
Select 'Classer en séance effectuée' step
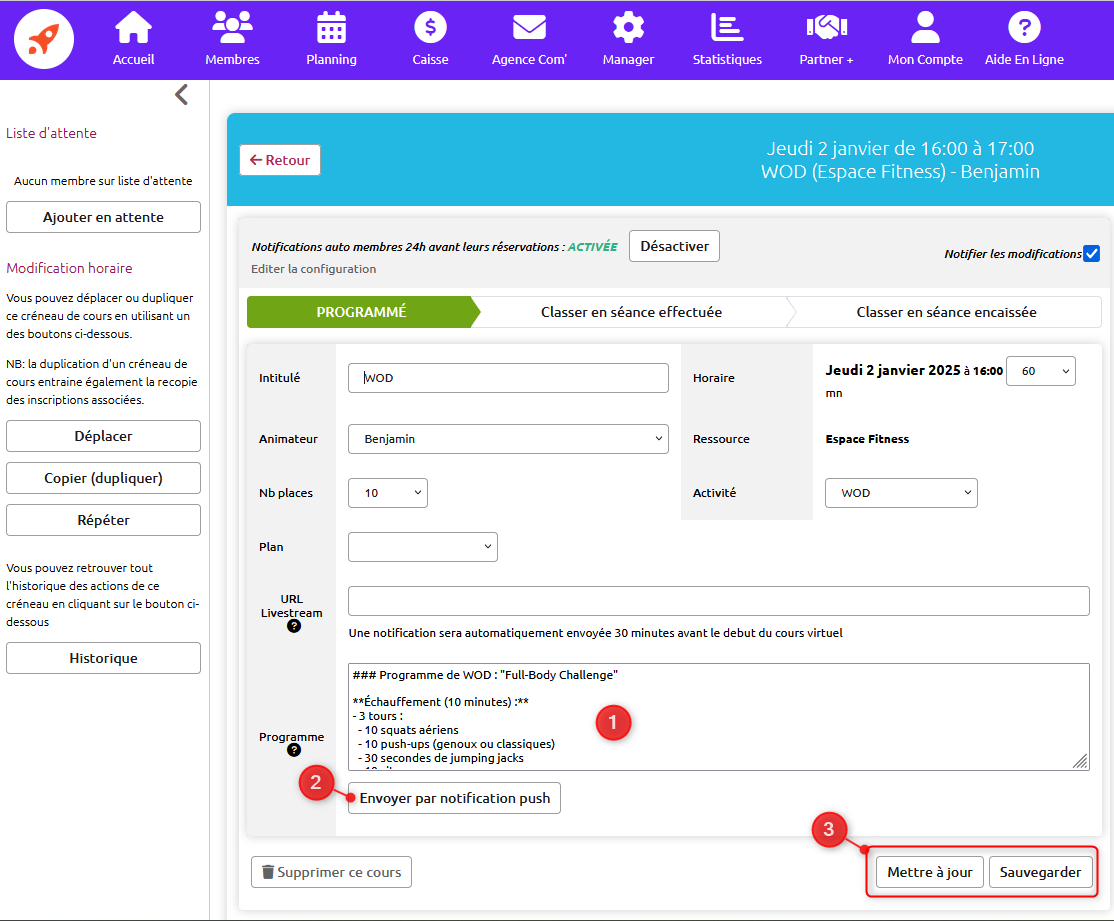click(x=631, y=312)
